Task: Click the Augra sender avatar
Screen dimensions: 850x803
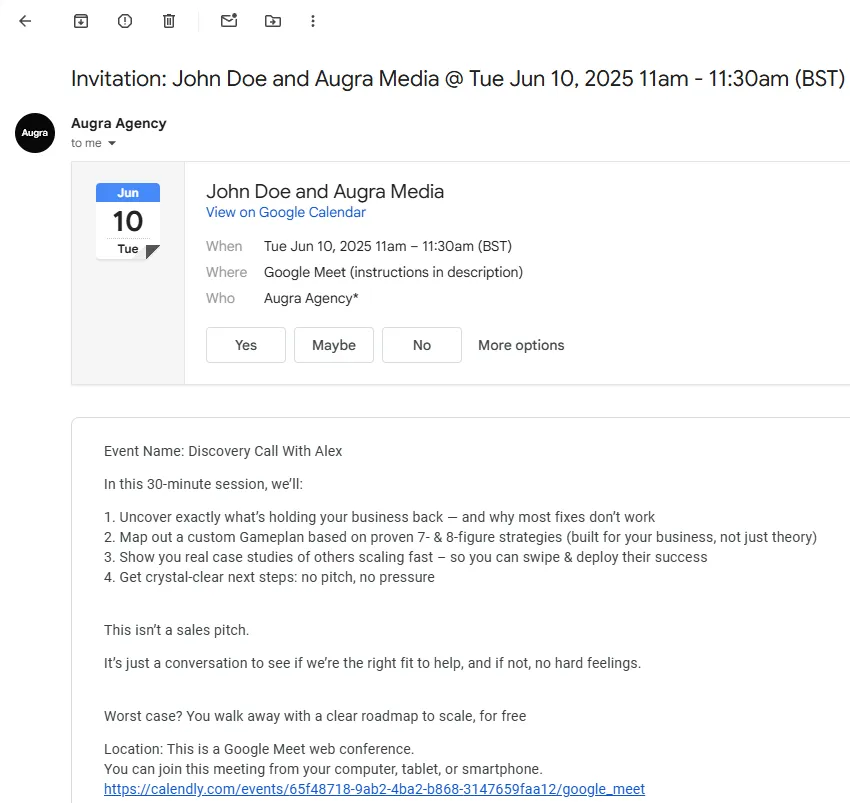Action: click(x=35, y=133)
